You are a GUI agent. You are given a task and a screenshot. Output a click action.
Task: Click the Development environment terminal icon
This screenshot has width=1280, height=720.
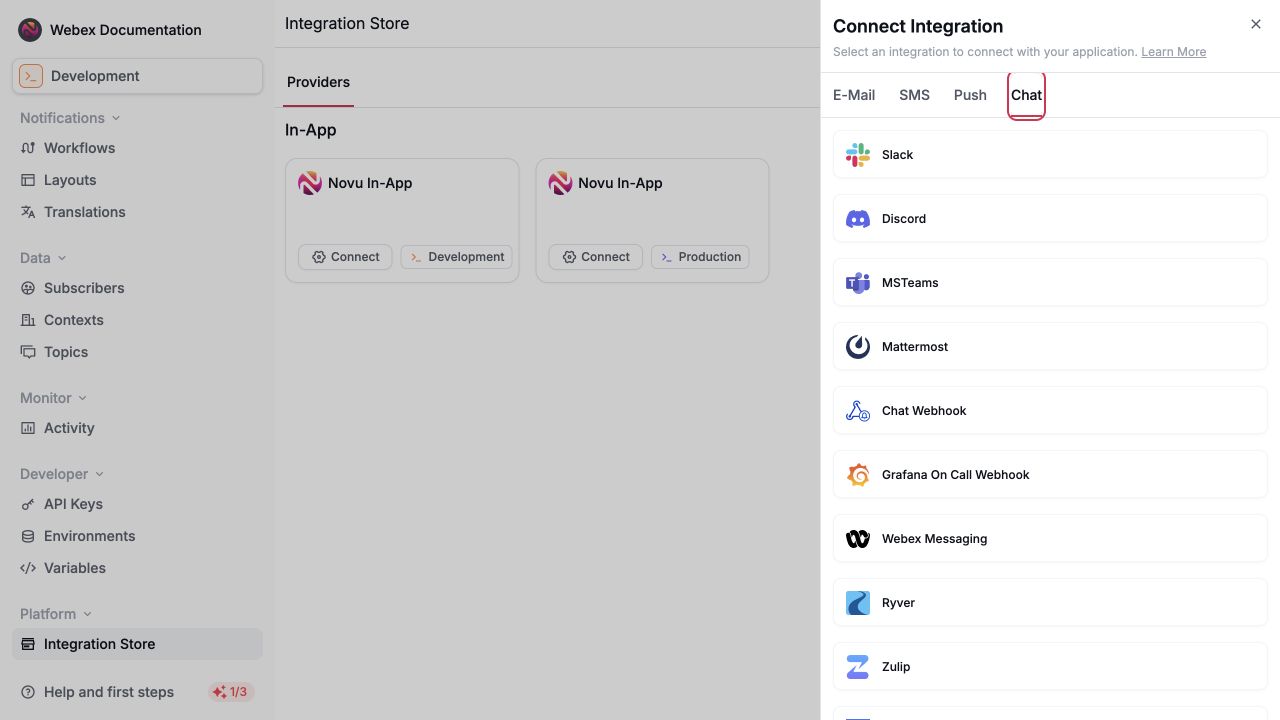point(31,76)
